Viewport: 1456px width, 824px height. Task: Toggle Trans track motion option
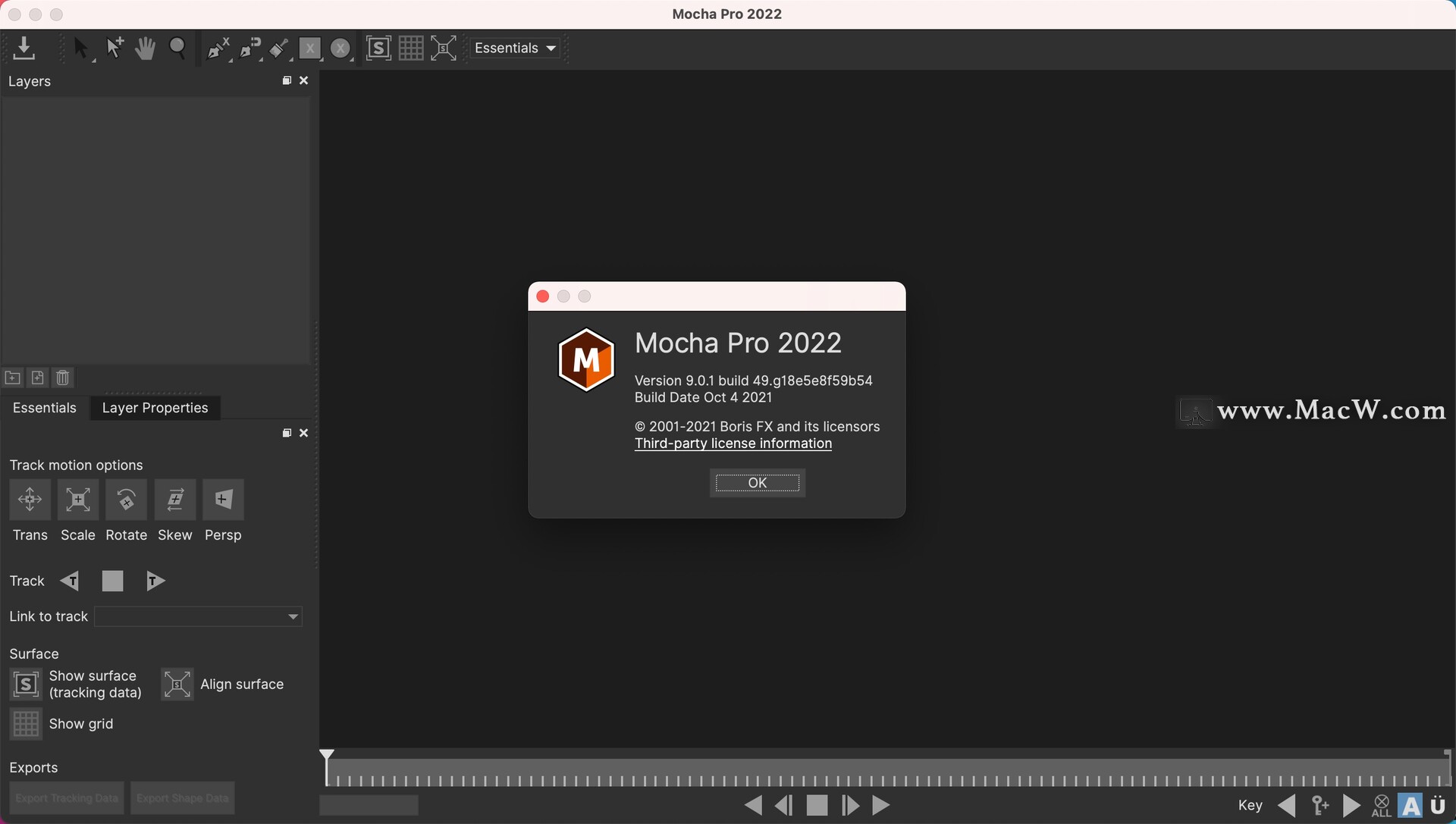30,500
